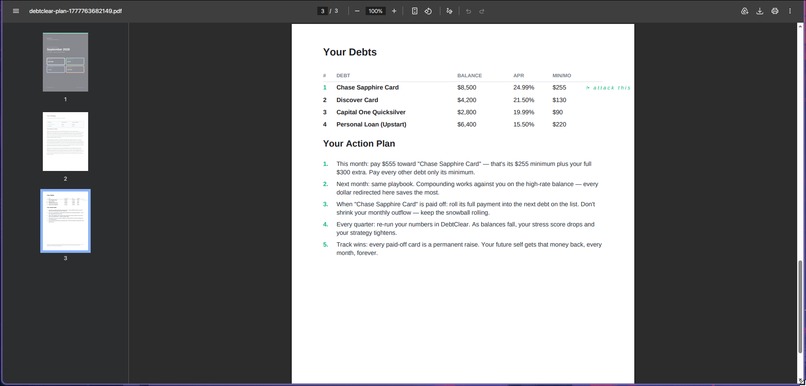This screenshot has width=806, height=386.
Task: Click the page number input field
Action: 322,11
